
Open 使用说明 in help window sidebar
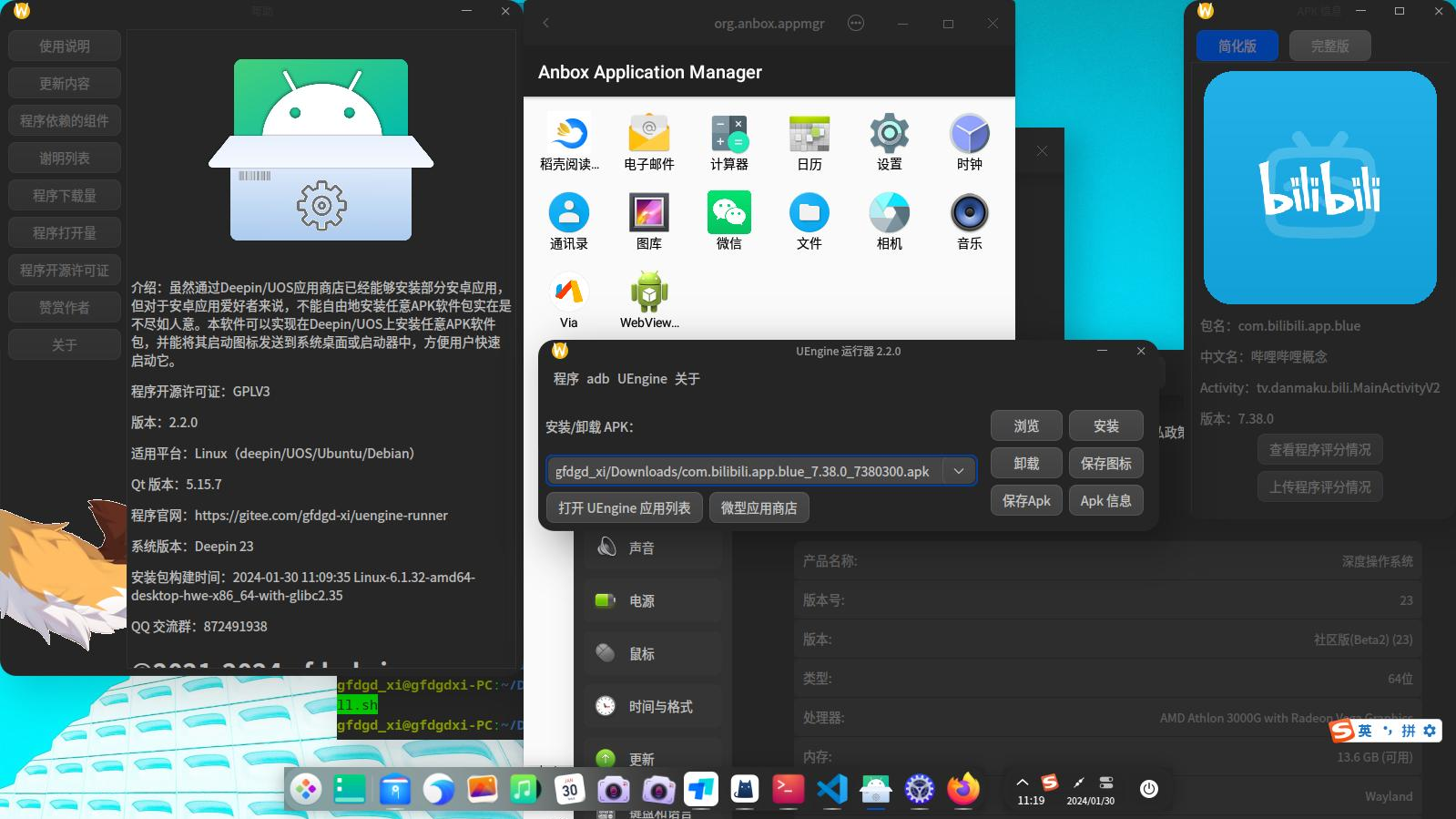pyautogui.click(x=65, y=46)
